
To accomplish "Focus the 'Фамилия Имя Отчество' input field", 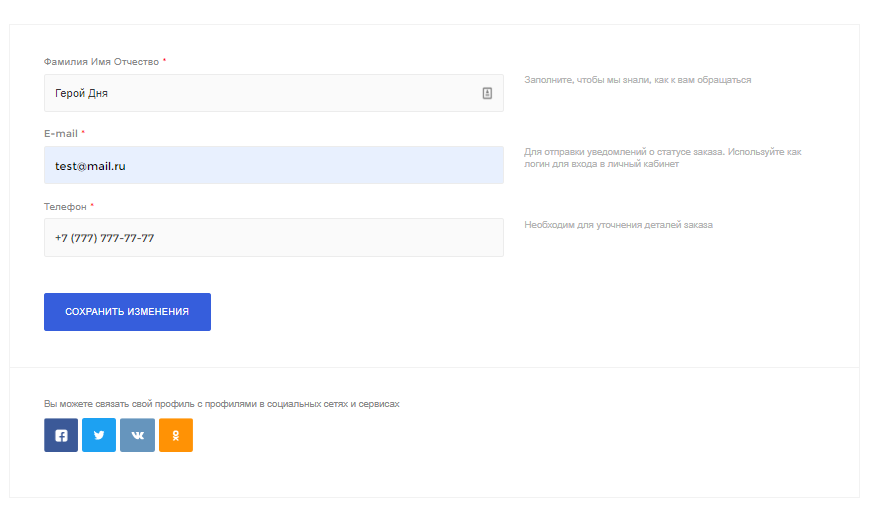I will (x=274, y=93).
